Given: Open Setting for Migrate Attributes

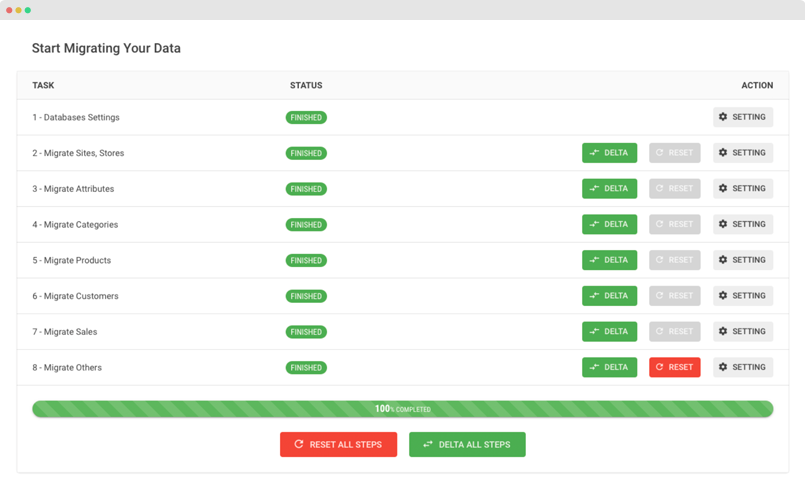Looking at the screenshot, I should [x=742, y=189].
